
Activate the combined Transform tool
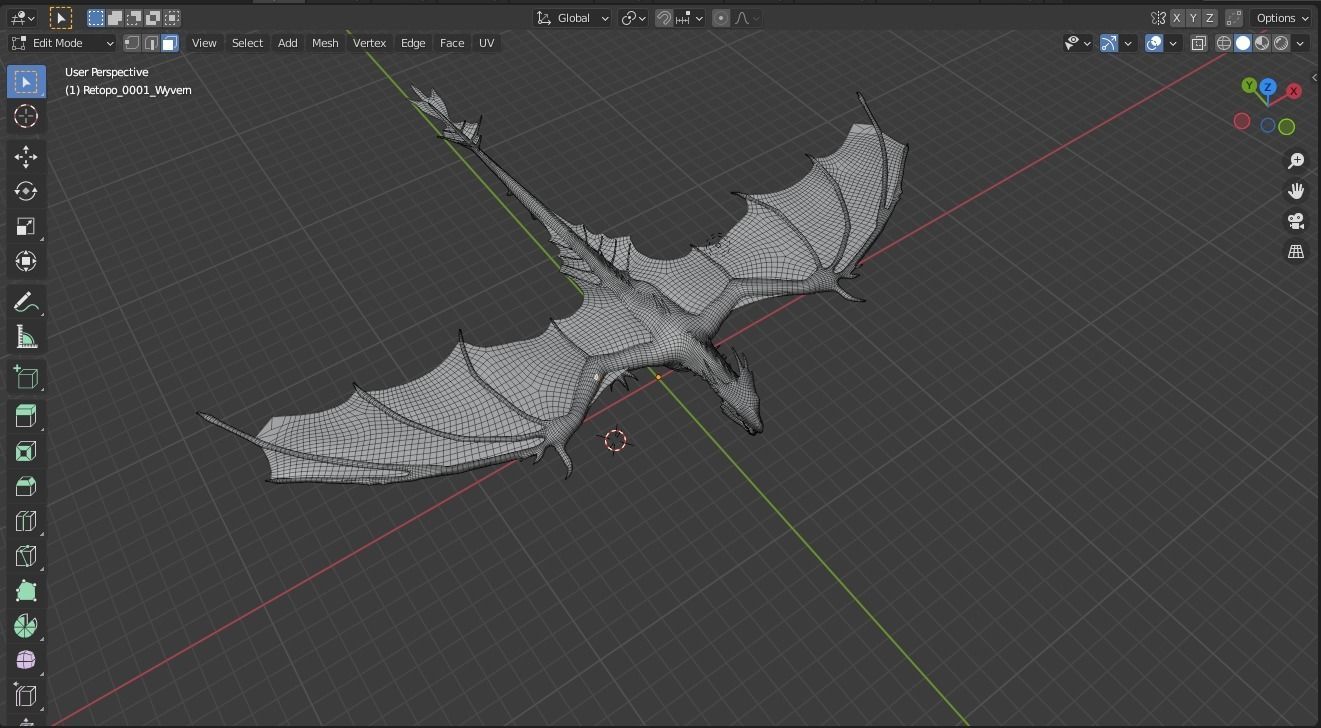(x=26, y=261)
